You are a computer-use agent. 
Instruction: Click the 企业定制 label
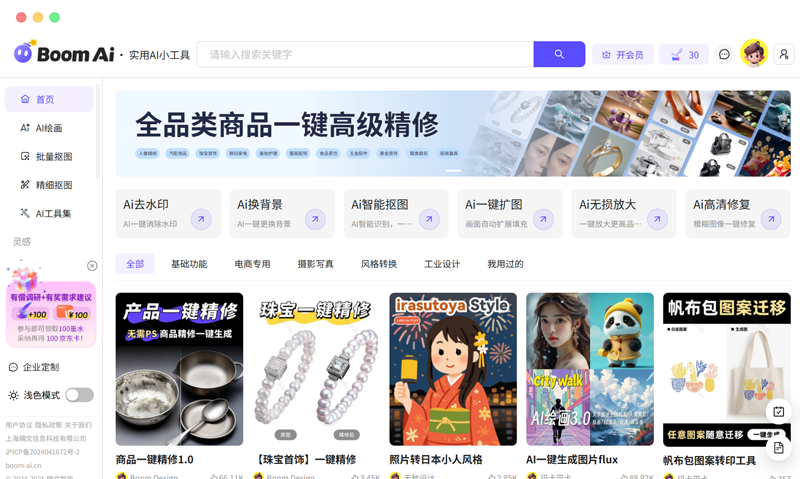coord(41,367)
